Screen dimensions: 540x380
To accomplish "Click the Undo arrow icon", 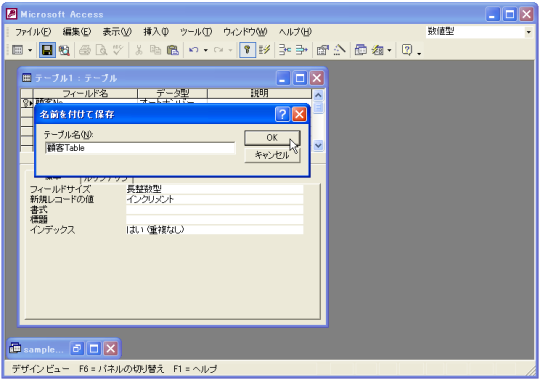I will click(x=194, y=50).
